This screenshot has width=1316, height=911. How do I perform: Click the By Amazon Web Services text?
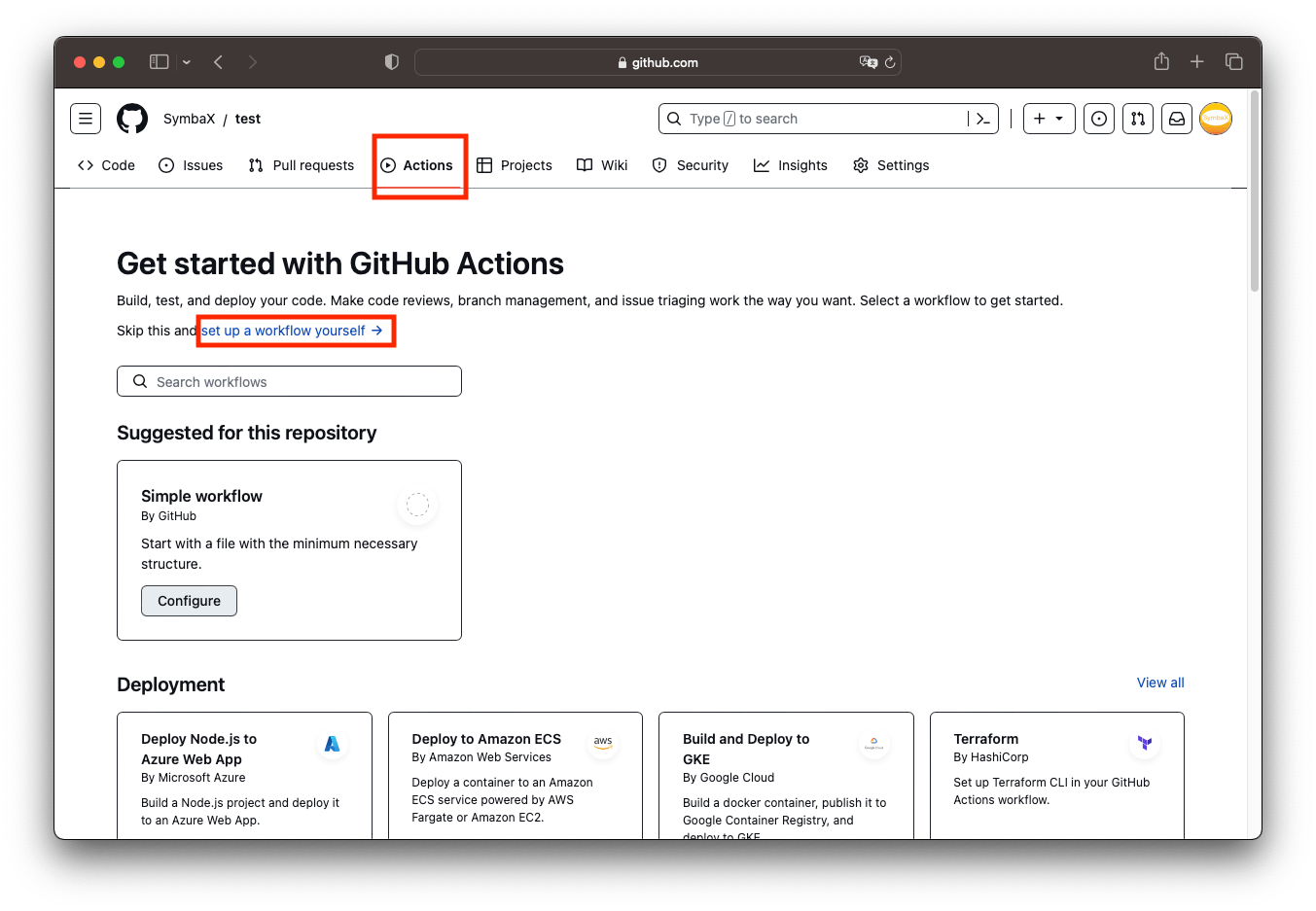pos(481,757)
